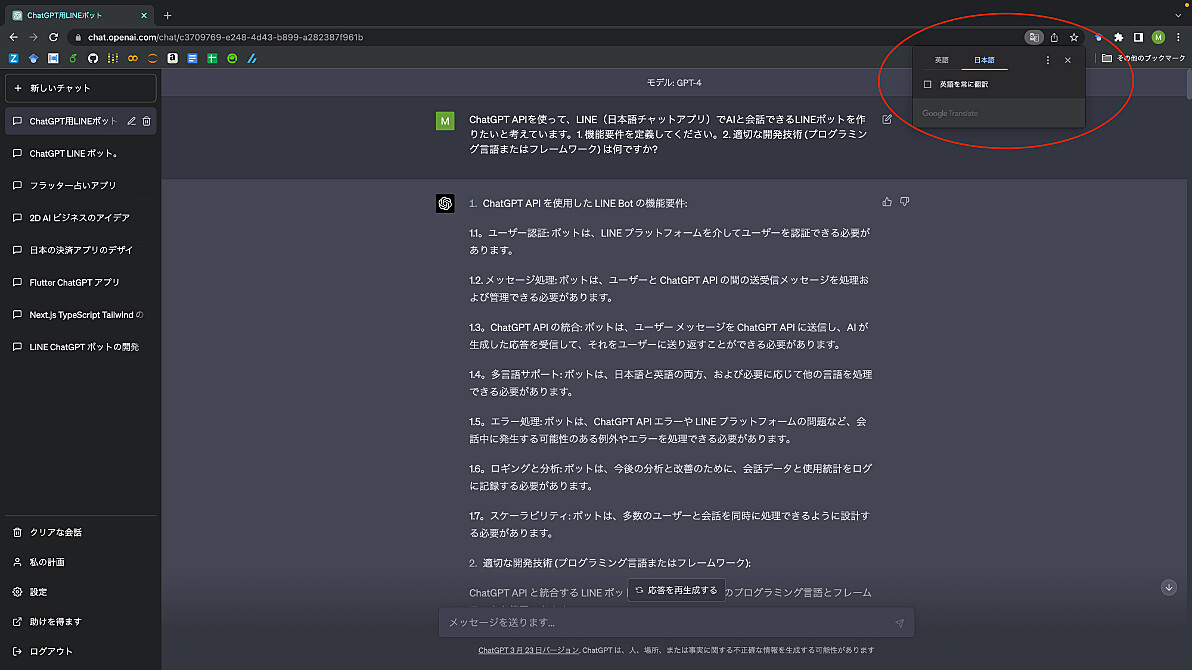Give the response a thumbs up
Screen dimensions: 1192x670
tap(886, 202)
